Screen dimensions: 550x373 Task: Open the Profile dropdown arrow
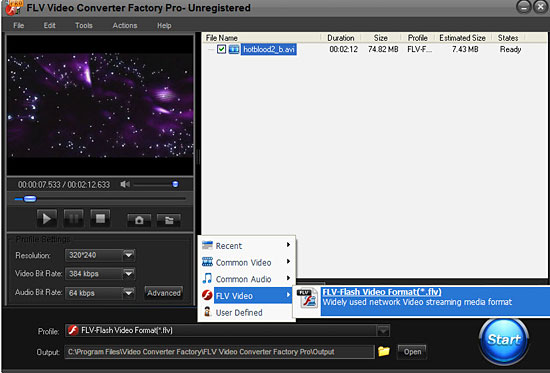pyautogui.click(x=383, y=331)
